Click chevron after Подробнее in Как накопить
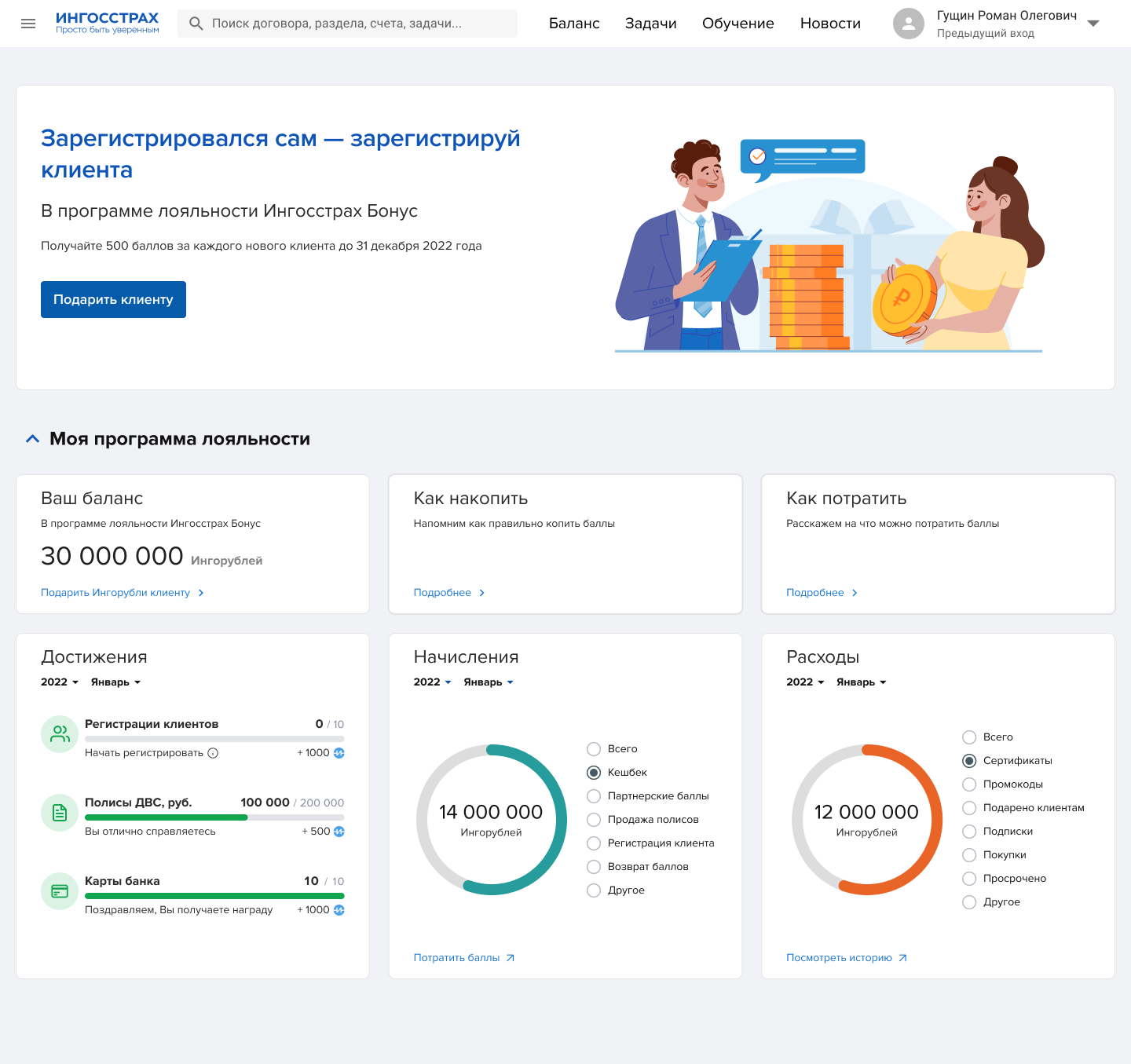 (x=481, y=593)
